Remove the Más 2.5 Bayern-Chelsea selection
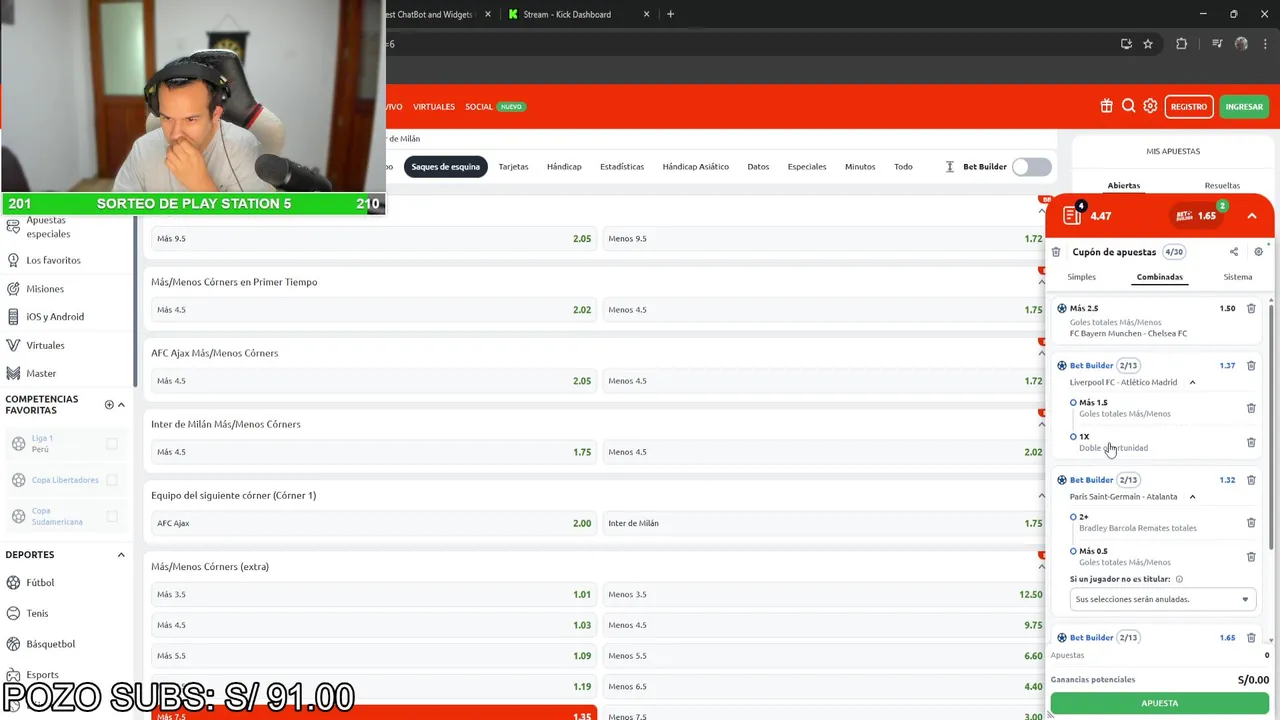The width and height of the screenshot is (1280, 720). click(x=1251, y=309)
